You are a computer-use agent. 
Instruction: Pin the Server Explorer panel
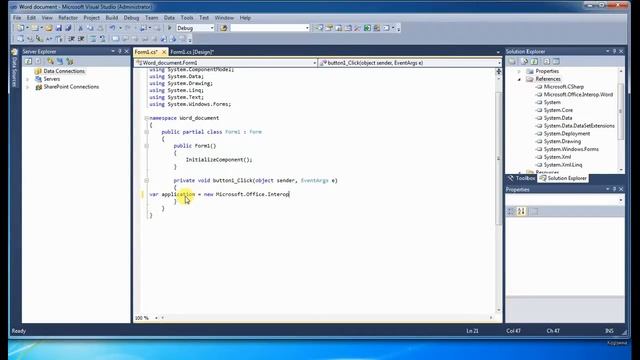120,51
